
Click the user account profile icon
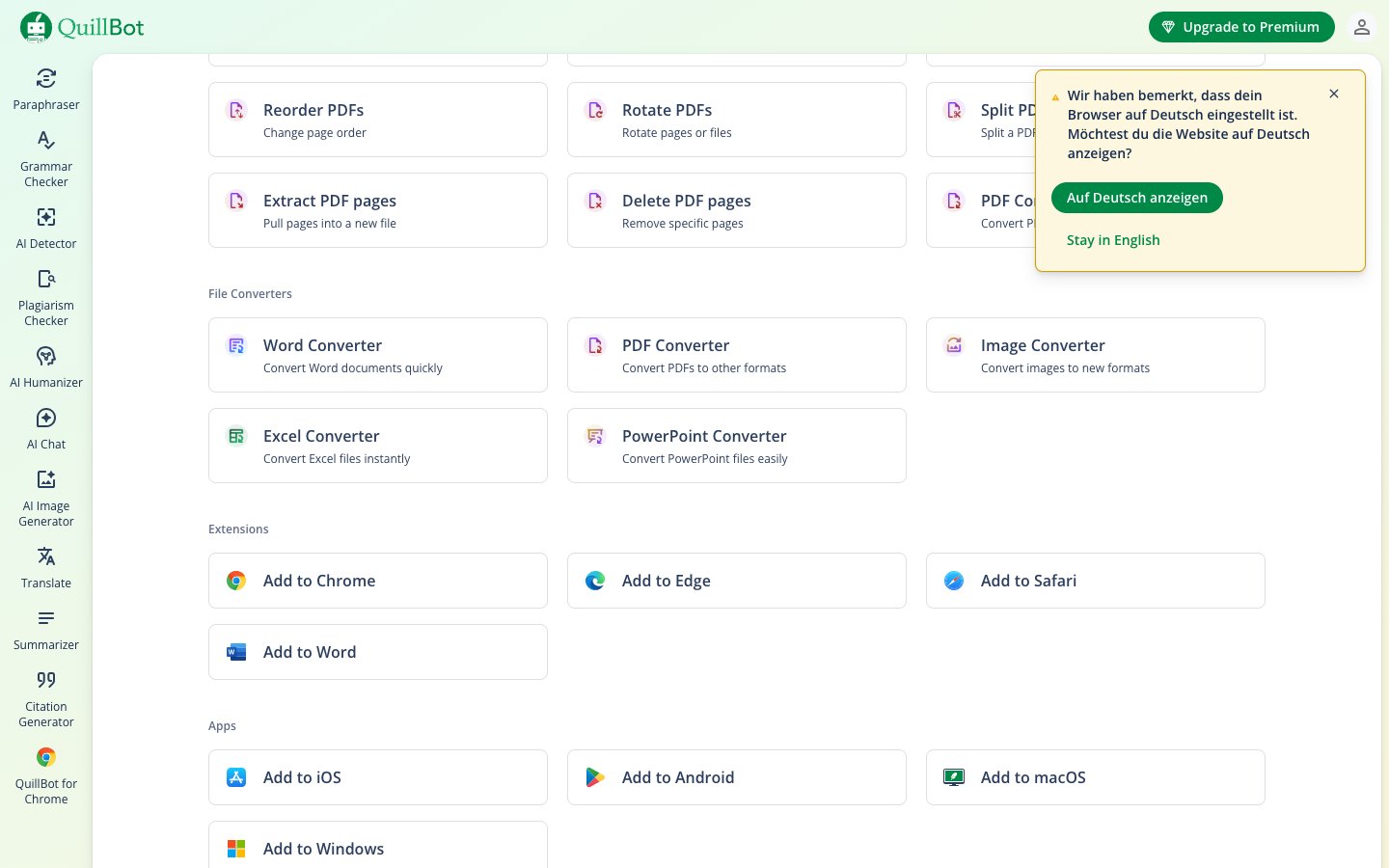click(x=1361, y=27)
